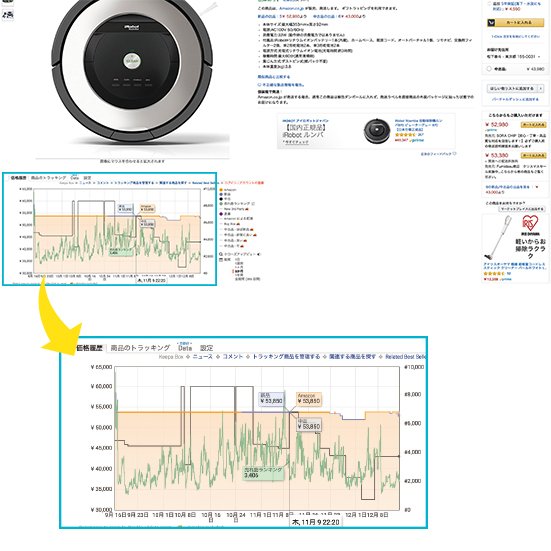Expand the delivery address Tokyo 155-0031 selector

pos(513,57)
